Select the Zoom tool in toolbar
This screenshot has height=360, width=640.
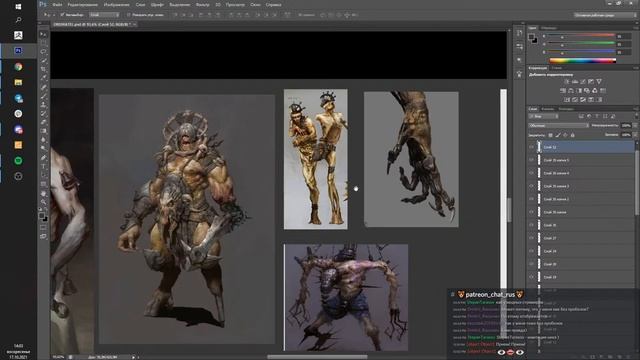[x=43, y=202]
